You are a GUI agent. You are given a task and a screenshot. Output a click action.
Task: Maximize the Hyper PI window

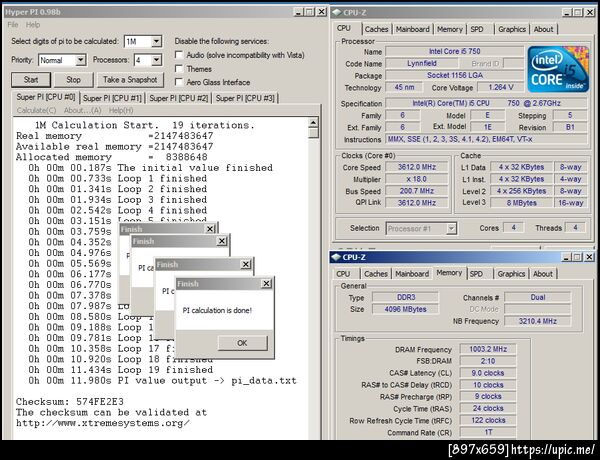[310, 12]
